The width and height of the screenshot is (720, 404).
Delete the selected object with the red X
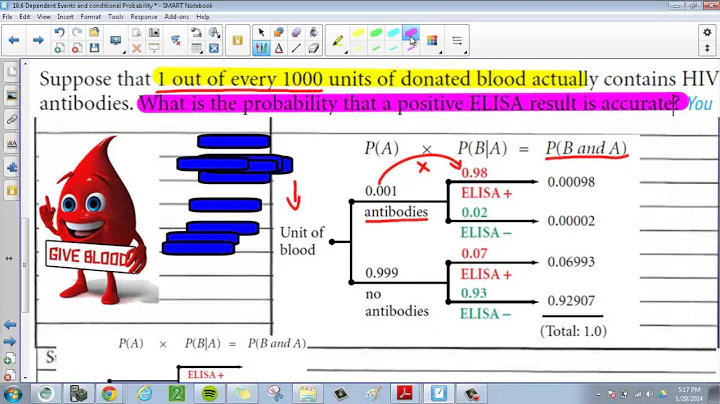(136, 48)
